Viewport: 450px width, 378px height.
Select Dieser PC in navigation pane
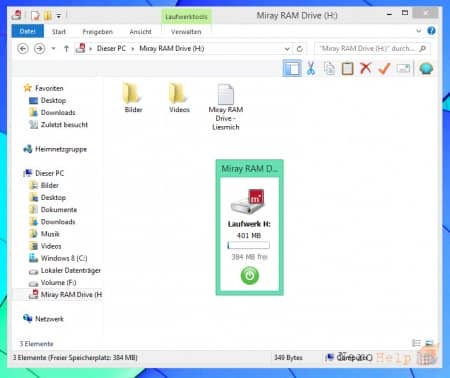pyautogui.click(x=43, y=173)
